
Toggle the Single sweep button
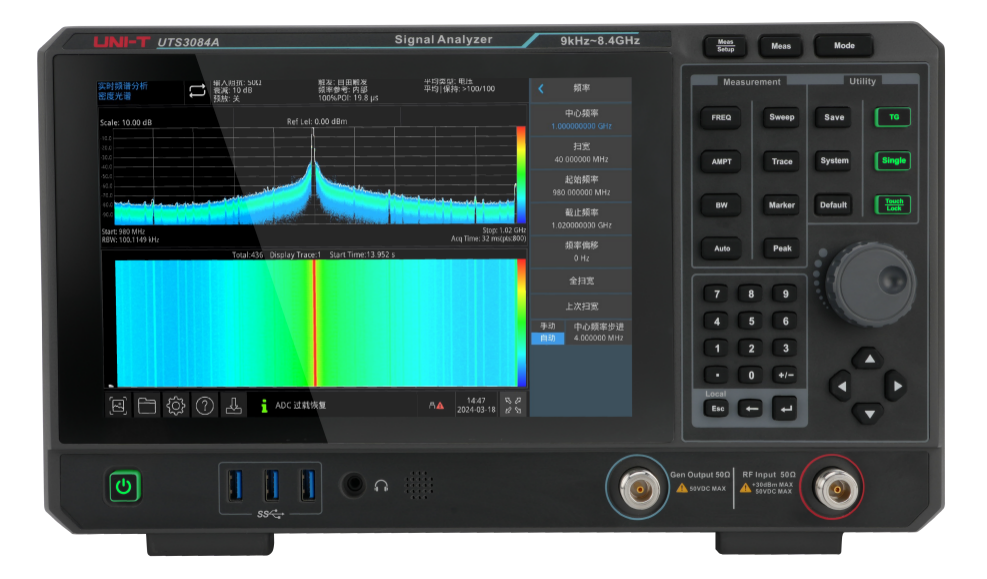(892, 161)
